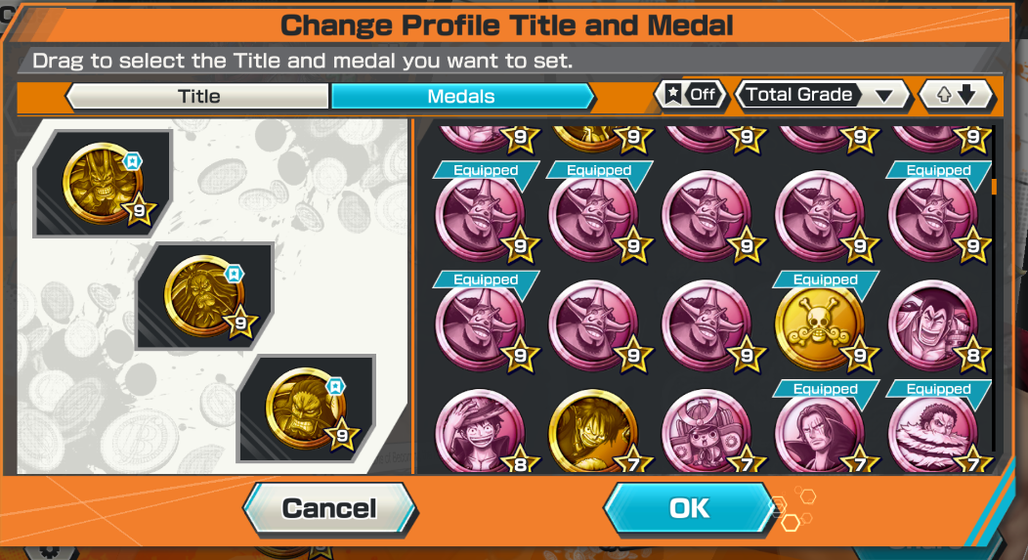Switch to the Title tab
This screenshot has height=560, width=1028.
pyautogui.click(x=198, y=96)
